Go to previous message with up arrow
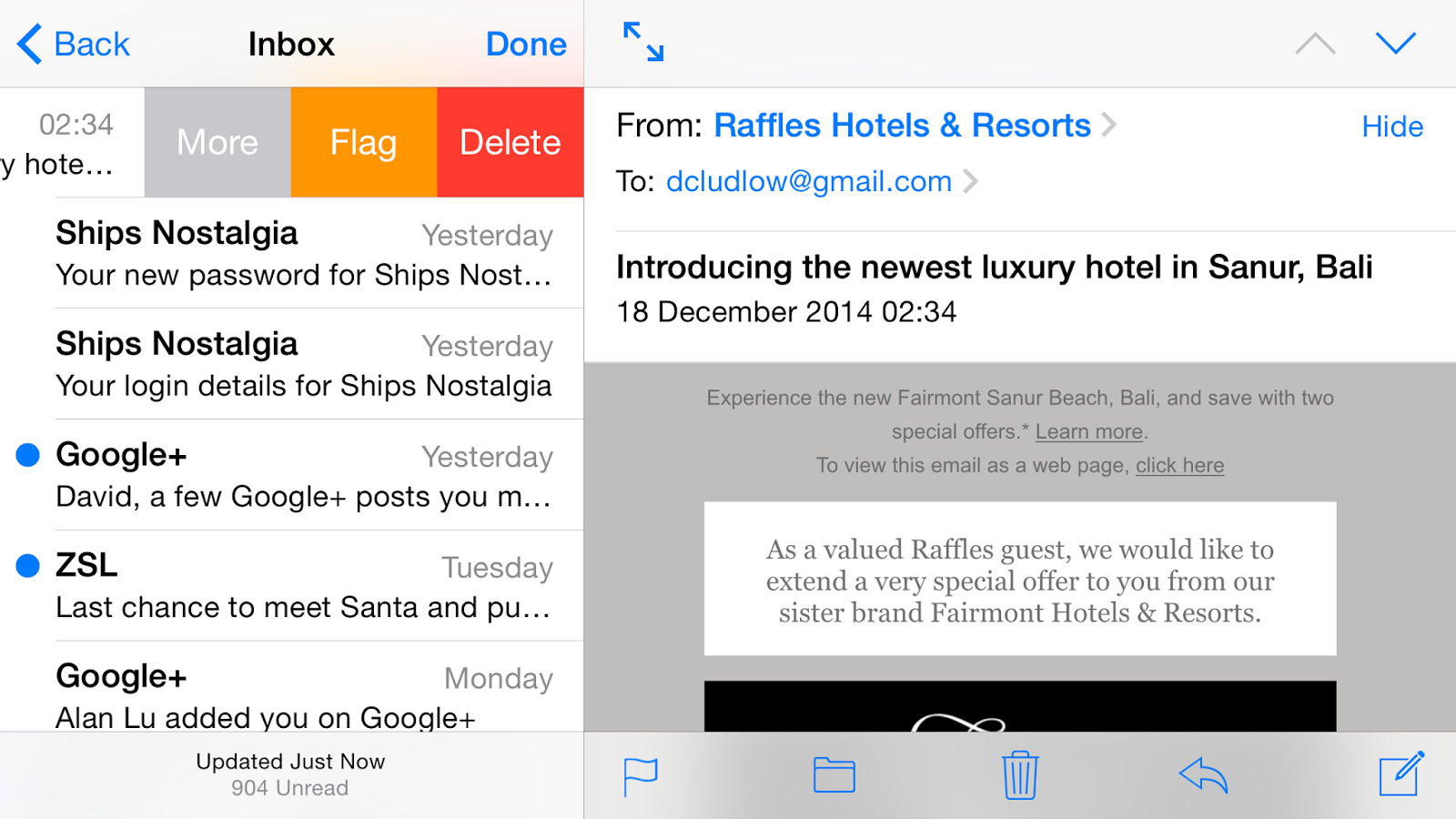This screenshot has width=1456, height=819. (1315, 43)
